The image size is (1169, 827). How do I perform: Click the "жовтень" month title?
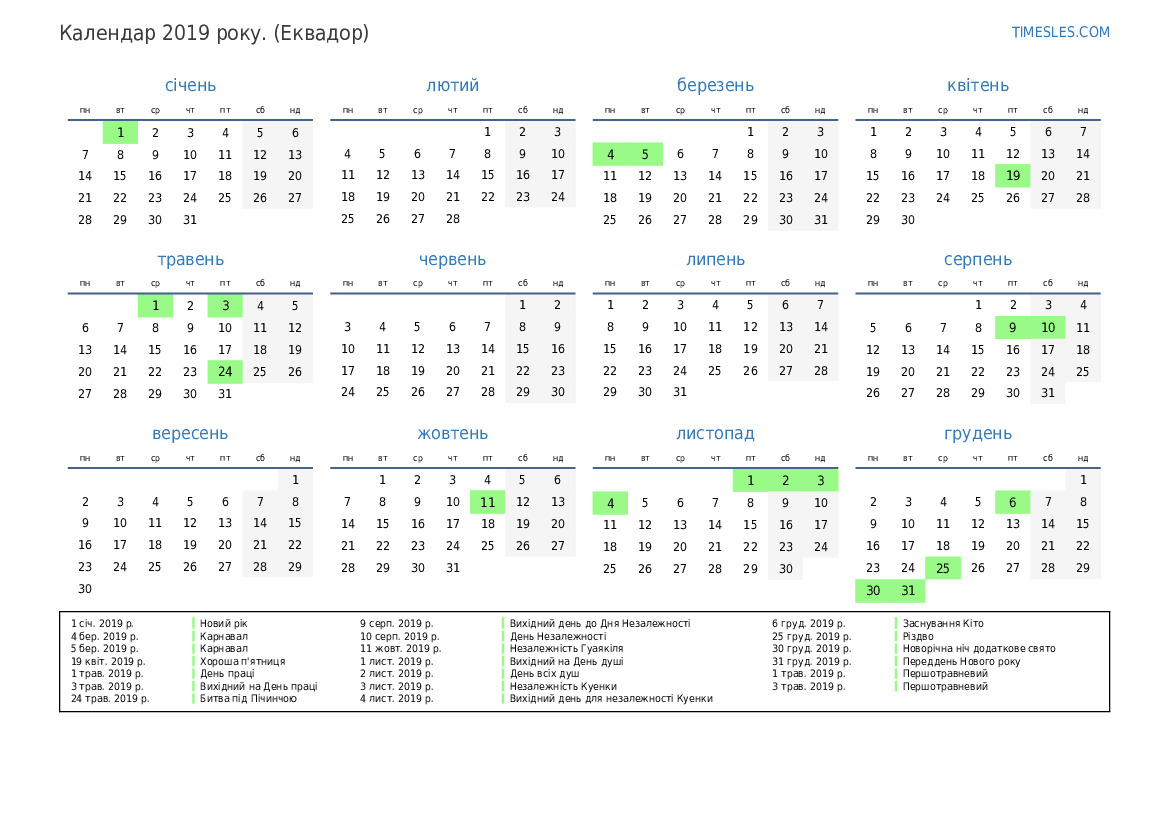coord(452,434)
